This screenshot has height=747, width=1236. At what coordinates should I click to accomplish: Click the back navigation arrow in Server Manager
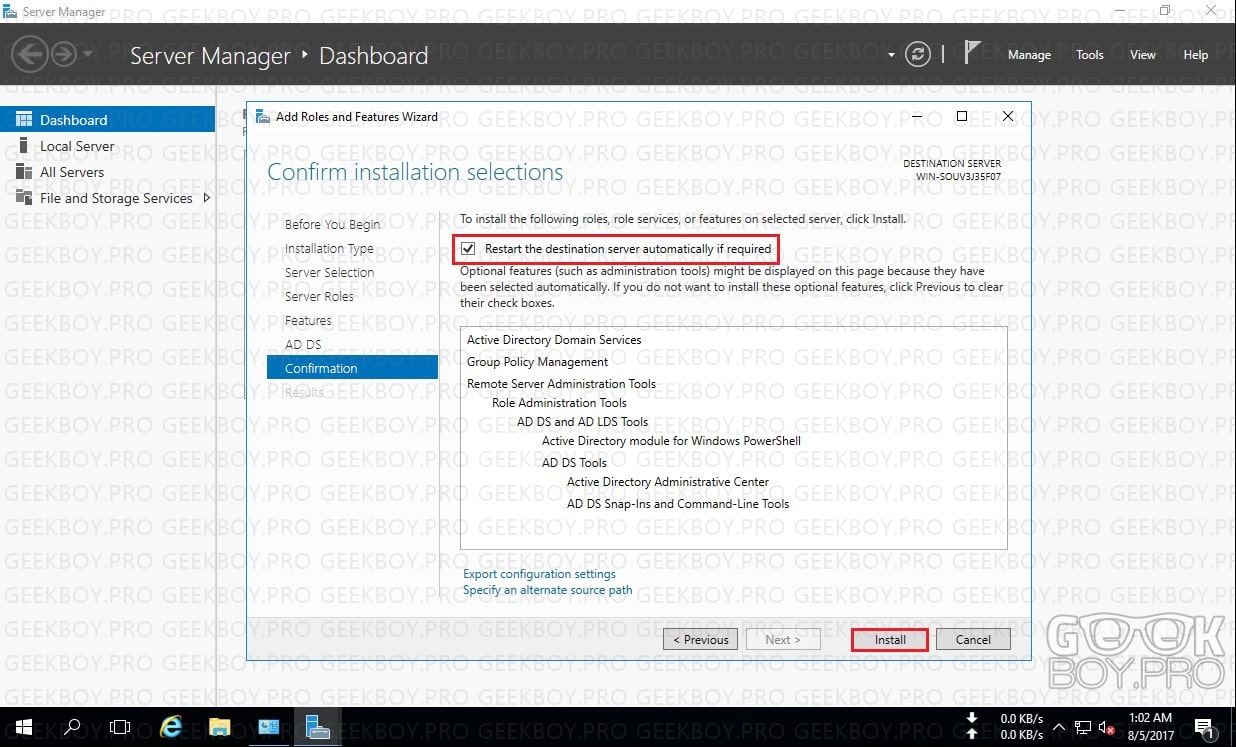coord(30,55)
